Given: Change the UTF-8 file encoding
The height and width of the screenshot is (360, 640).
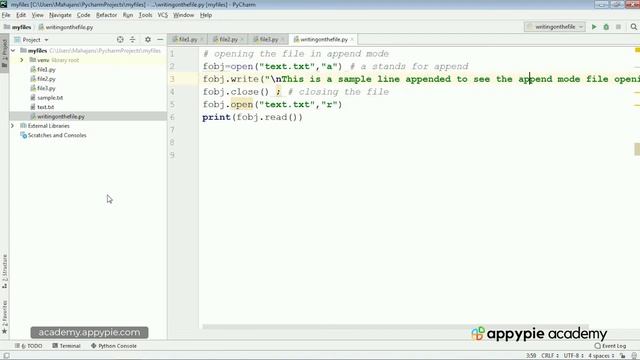Looking at the screenshot, I should [x=573, y=356].
